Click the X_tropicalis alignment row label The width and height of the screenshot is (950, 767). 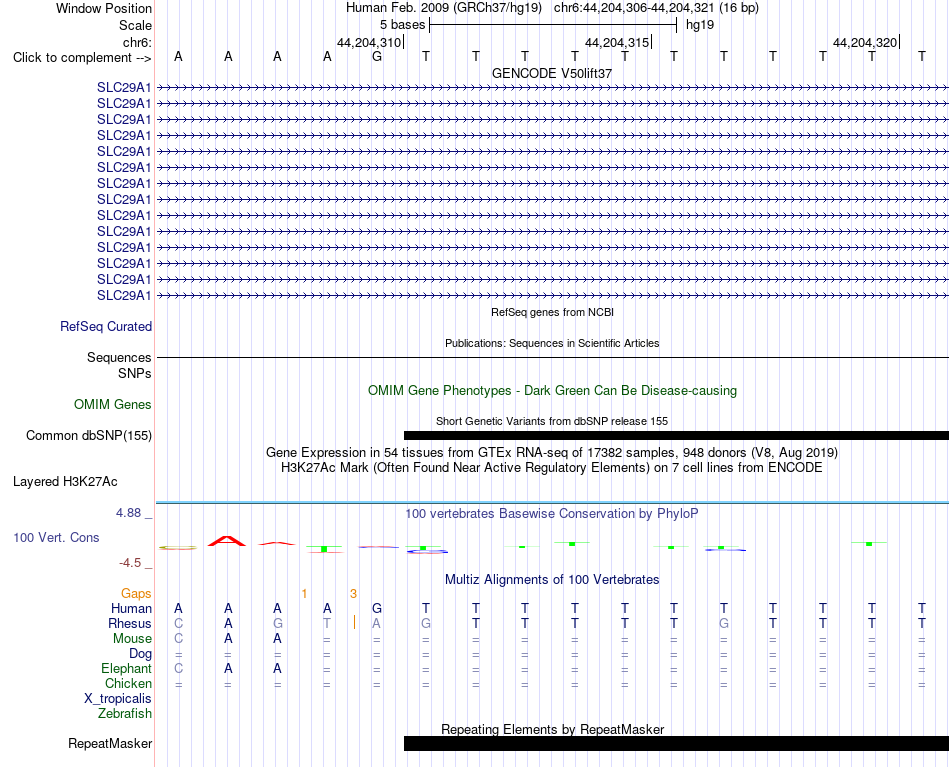click(118, 699)
